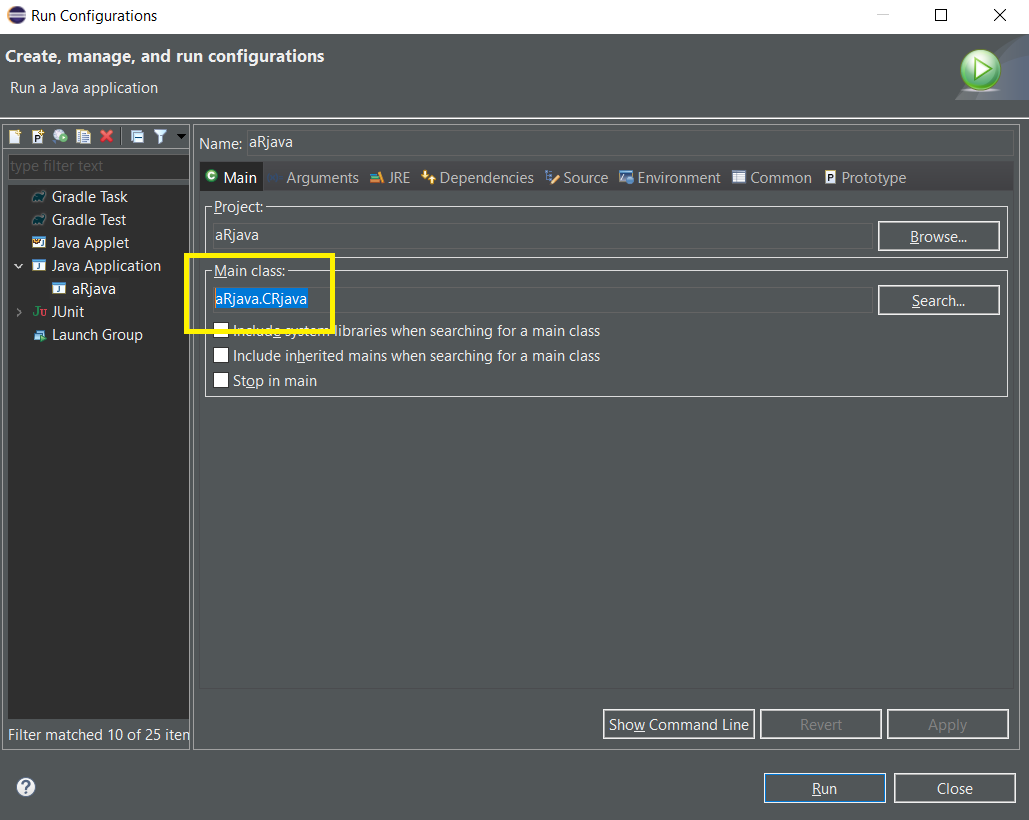Click the type filter text field
Viewport: 1029px width, 820px height.
[98, 166]
